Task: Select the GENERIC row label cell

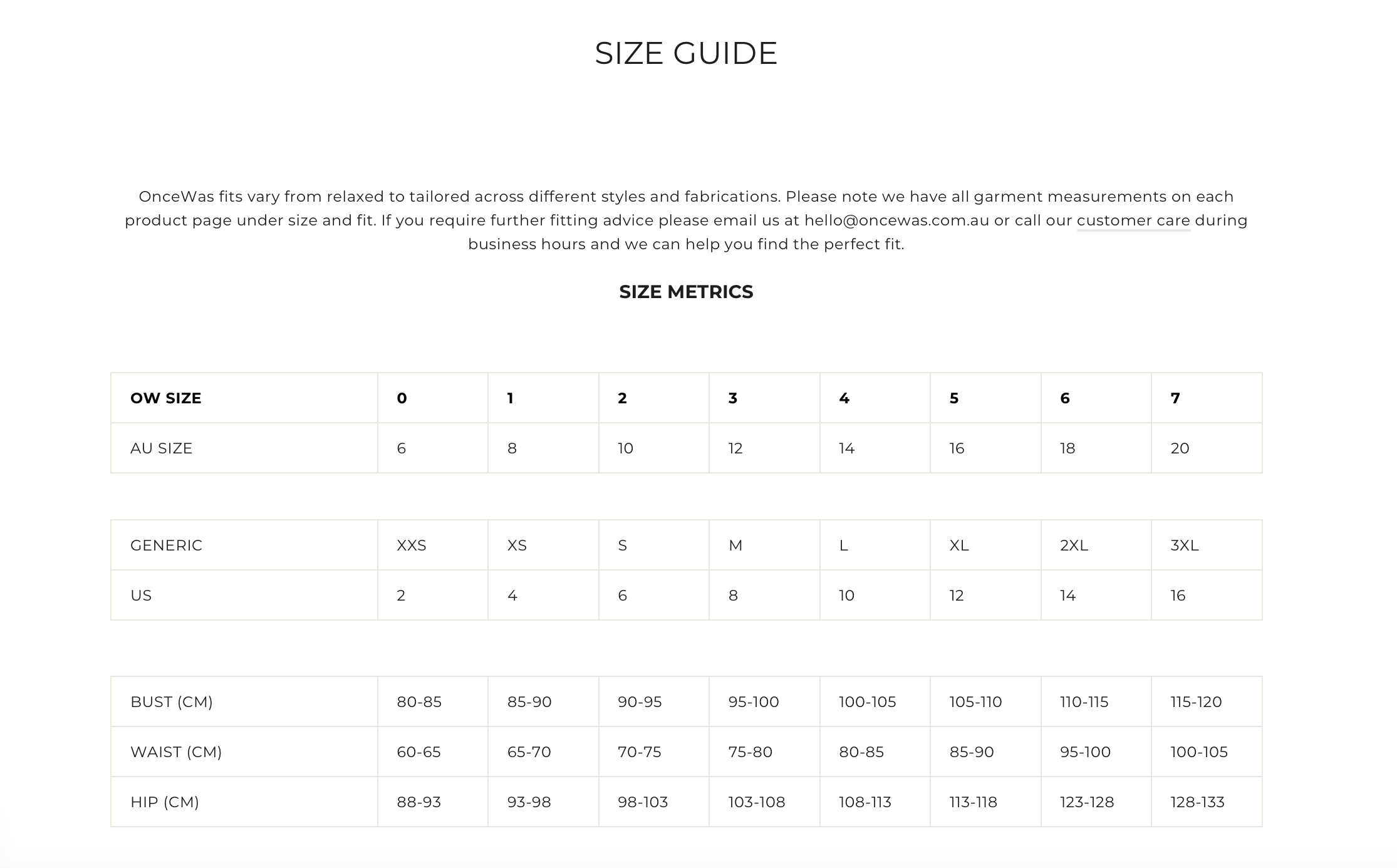Action: (x=166, y=545)
